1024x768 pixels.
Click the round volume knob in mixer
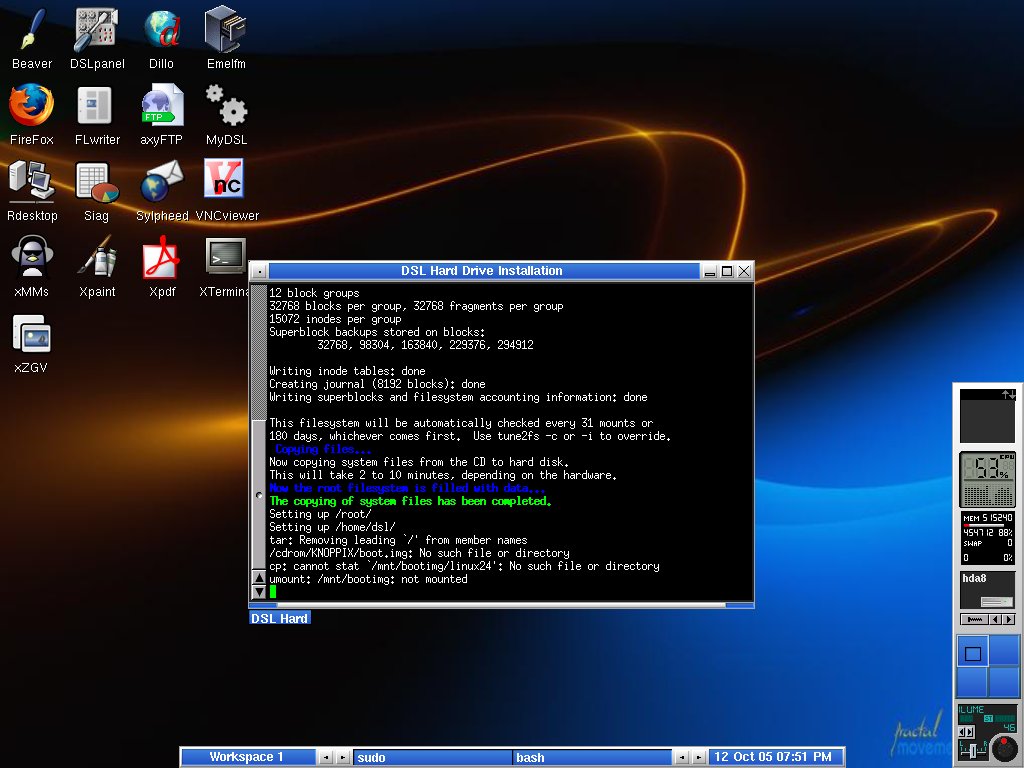1004,748
